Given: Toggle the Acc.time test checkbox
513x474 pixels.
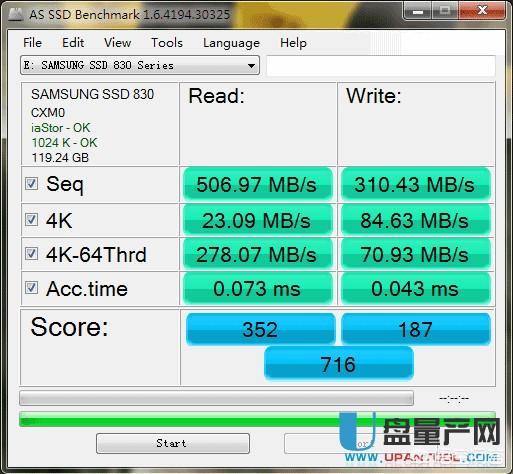Looking at the screenshot, I should click(31, 288).
